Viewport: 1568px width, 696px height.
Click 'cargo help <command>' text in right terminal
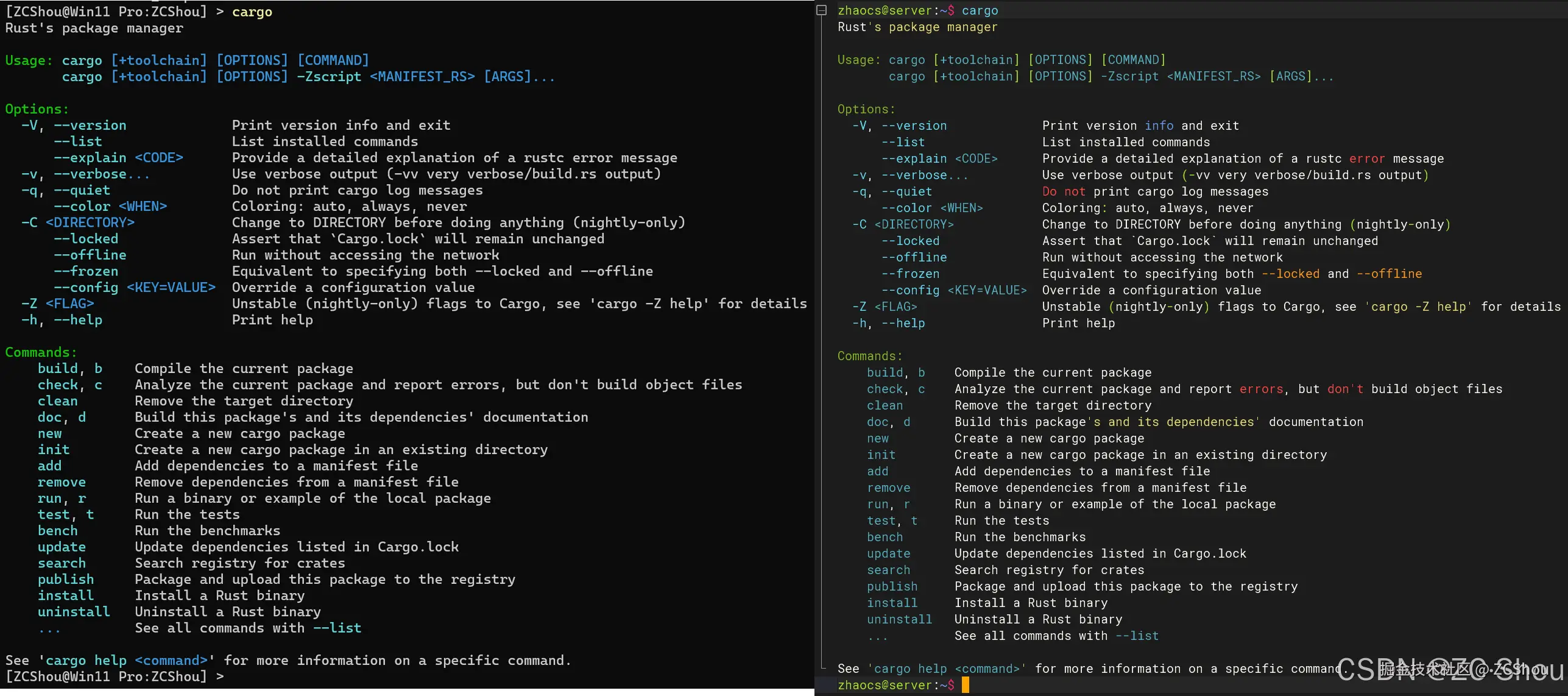tap(946, 669)
